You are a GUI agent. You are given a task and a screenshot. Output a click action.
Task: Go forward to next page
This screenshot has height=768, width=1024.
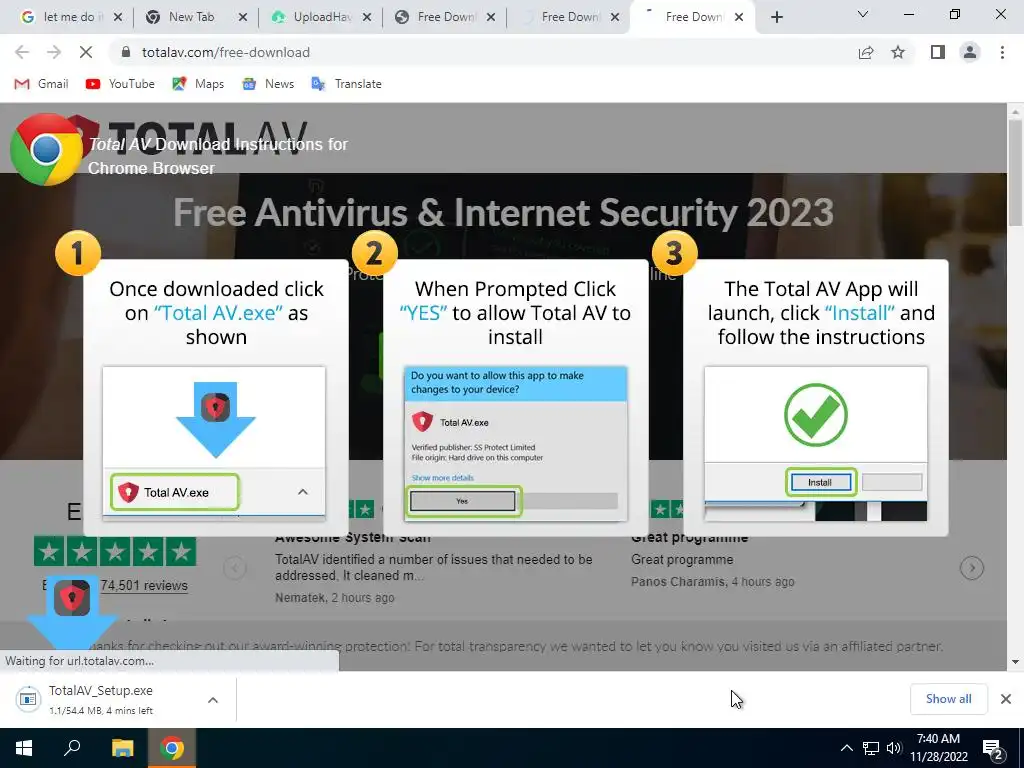point(54,52)
